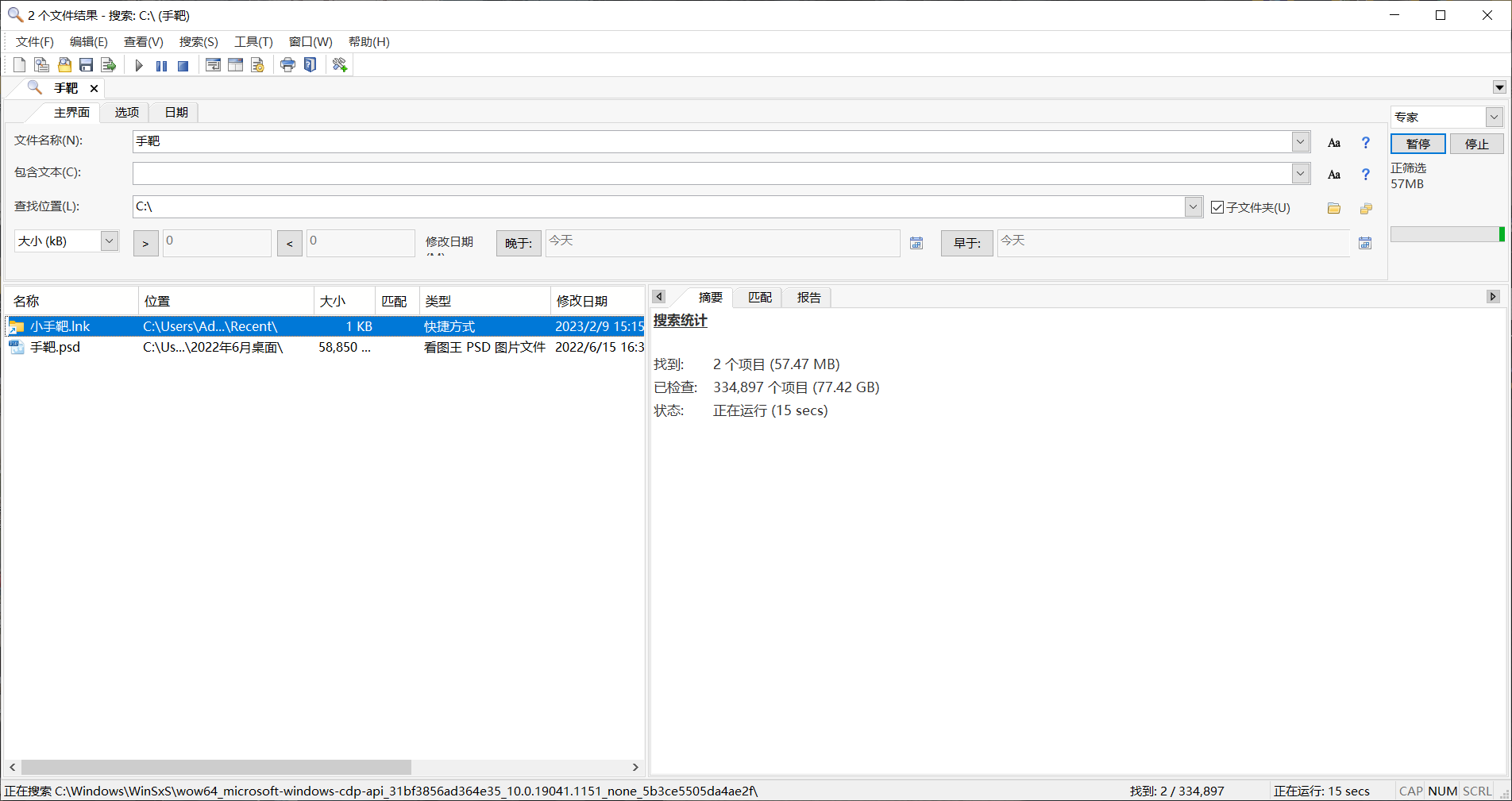Click the tools configuration wrench icon
1512x801 pixels.
click(340, 65)
